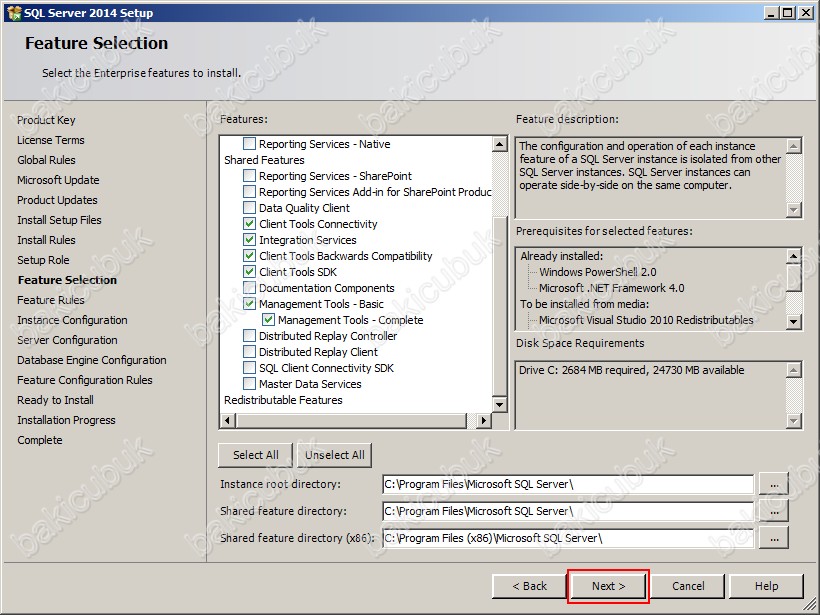Maximize the SQL Server 2014 Setup window
Image resolution: width=820 pixels, height=615 pixels.
[x=788, y=13]
